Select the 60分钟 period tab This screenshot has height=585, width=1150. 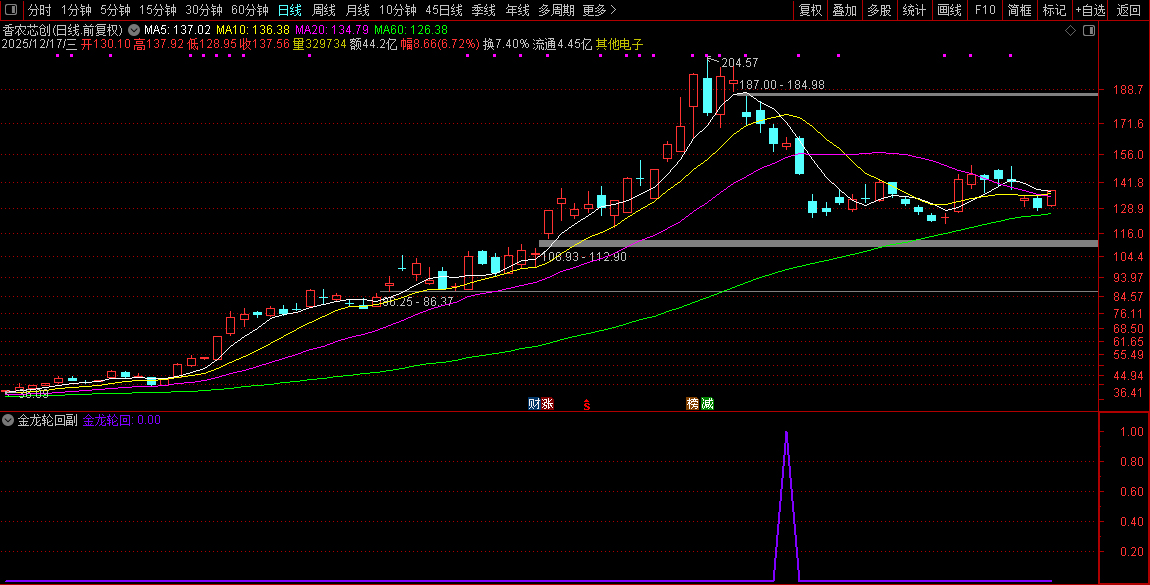pos(250,11)
